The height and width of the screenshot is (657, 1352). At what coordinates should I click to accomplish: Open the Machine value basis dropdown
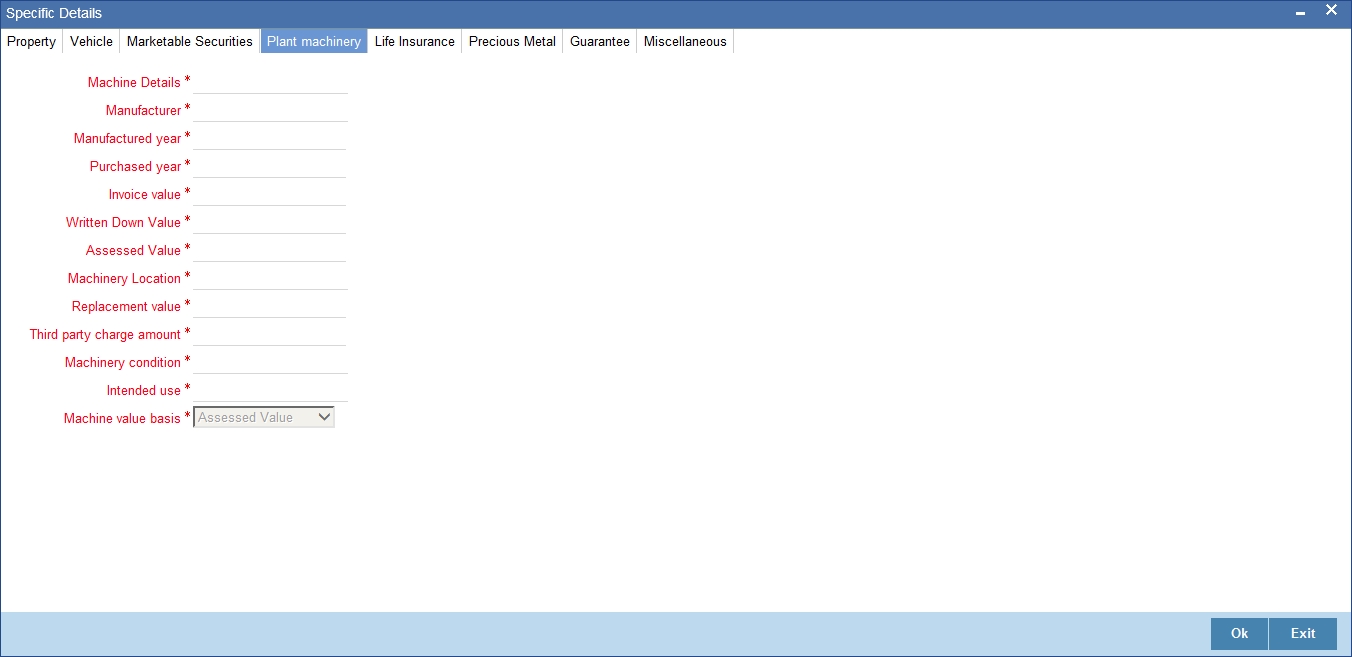pyautogui.click(x=264, y=418)
